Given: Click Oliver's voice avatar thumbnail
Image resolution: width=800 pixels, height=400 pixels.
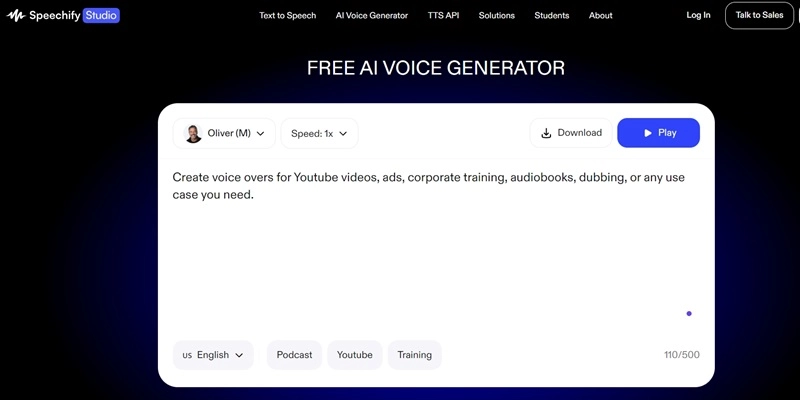Looking at the screenshot, I should click(x=194, y=133).
